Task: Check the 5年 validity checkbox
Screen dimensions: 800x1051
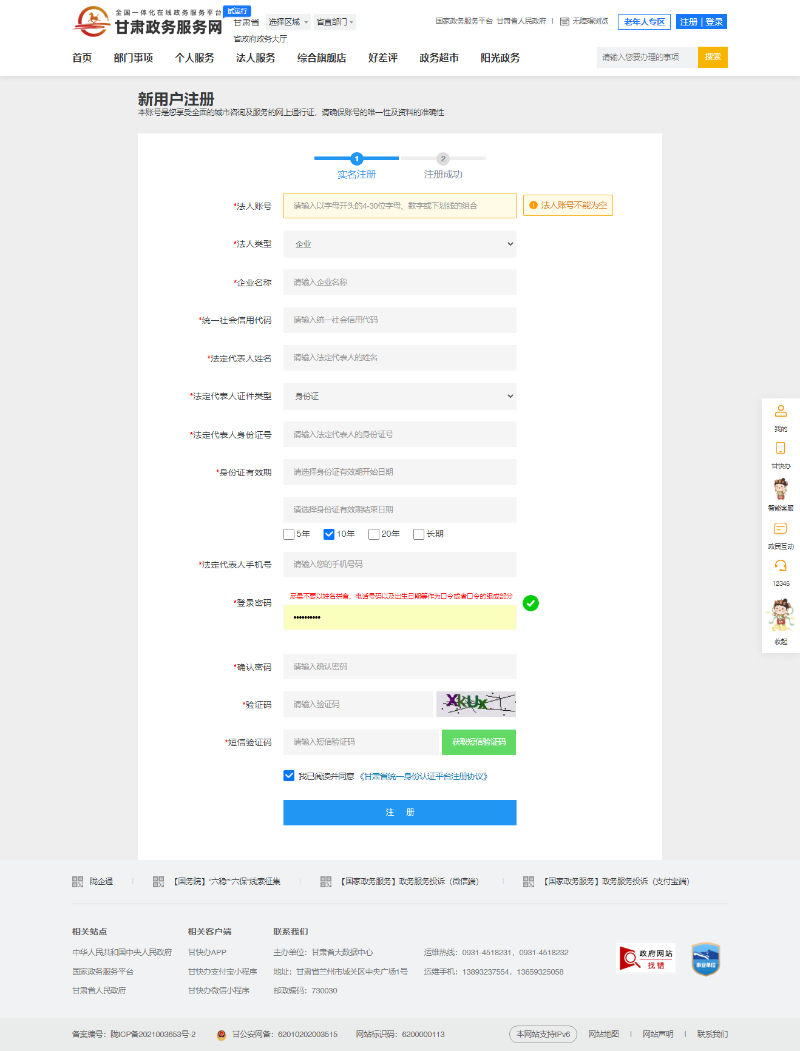Action: [289, 534]
